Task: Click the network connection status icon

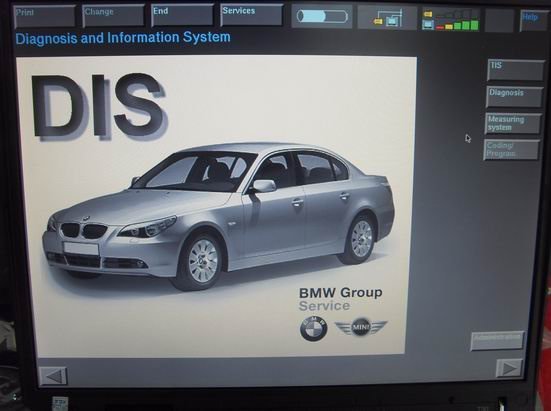Action: coord(388,18)
